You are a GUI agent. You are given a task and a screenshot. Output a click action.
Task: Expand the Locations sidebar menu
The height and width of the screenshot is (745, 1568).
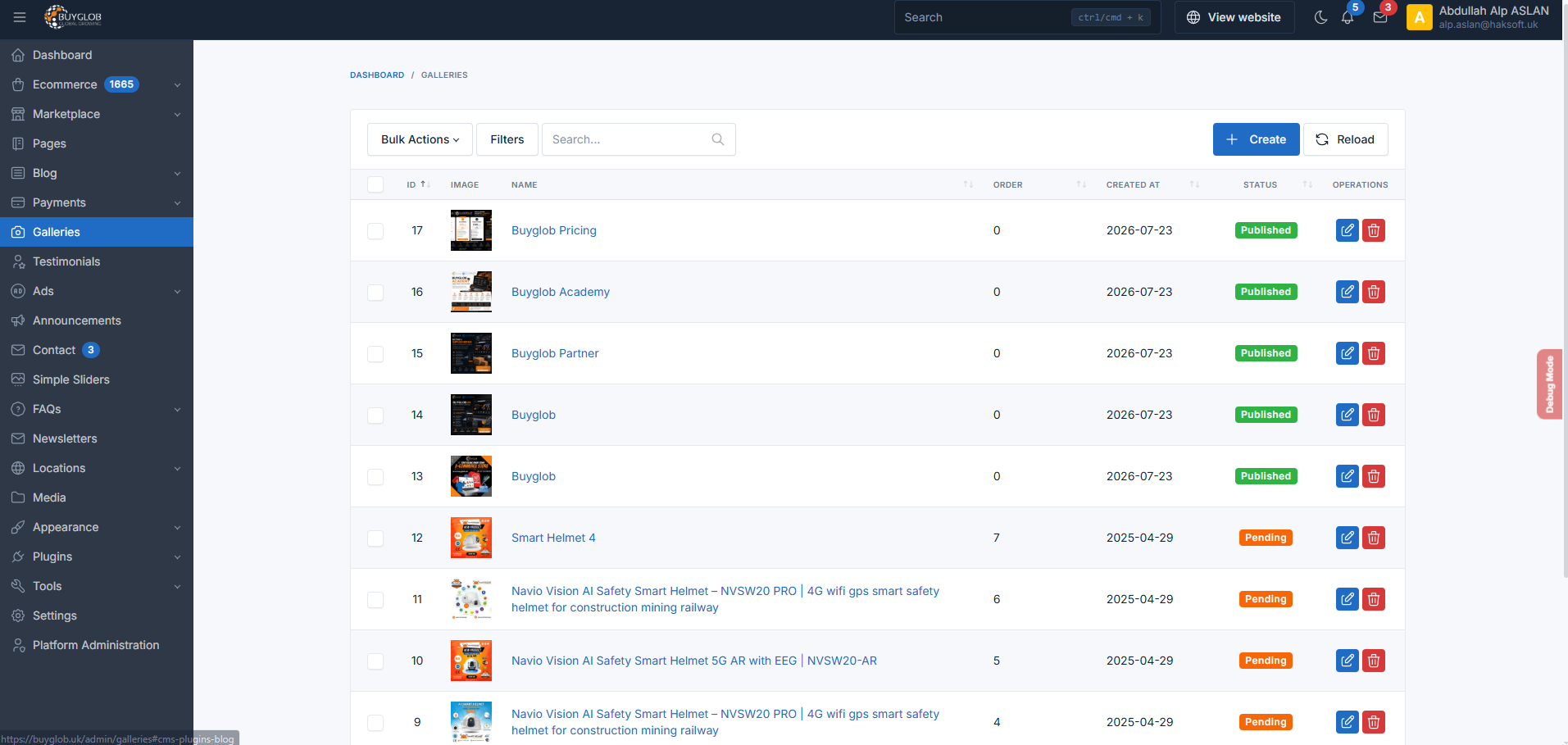(97, 468)
